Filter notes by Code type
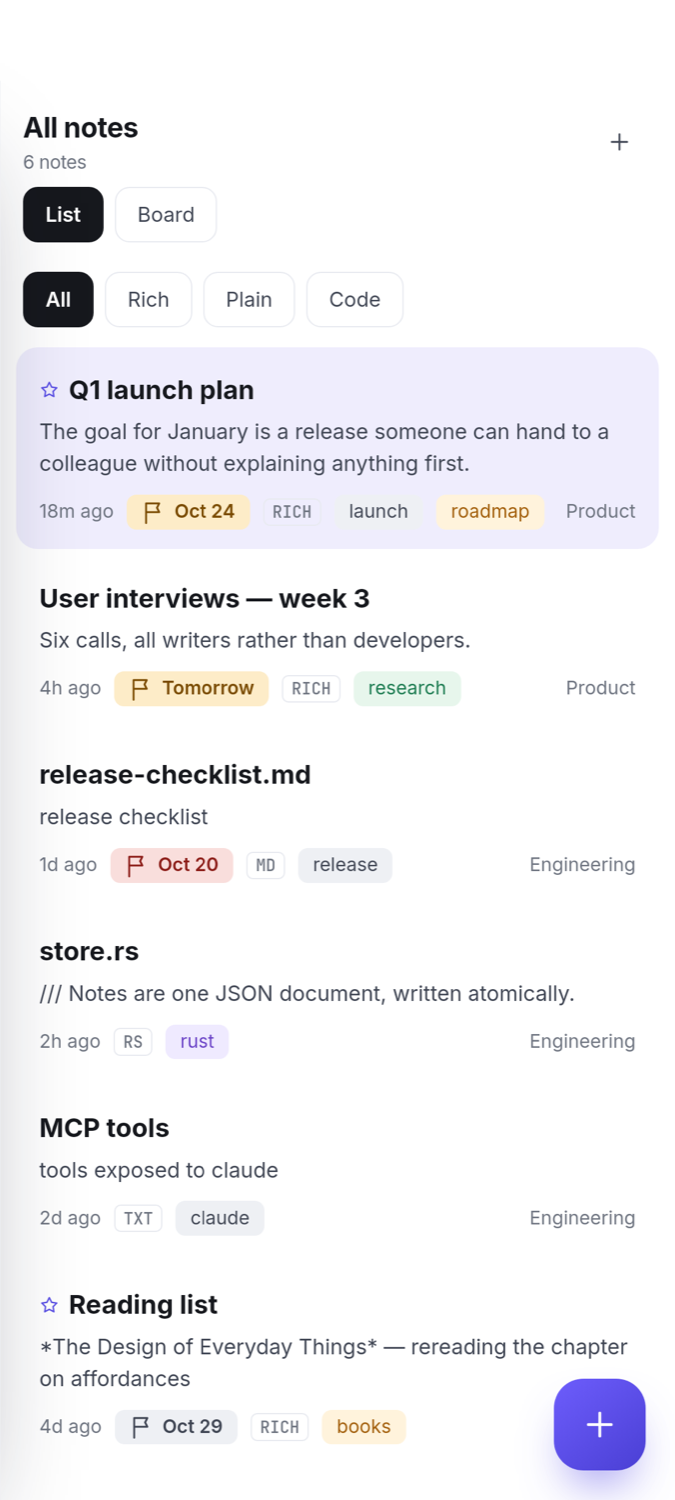675x1500 pixels. click(355, 300)
